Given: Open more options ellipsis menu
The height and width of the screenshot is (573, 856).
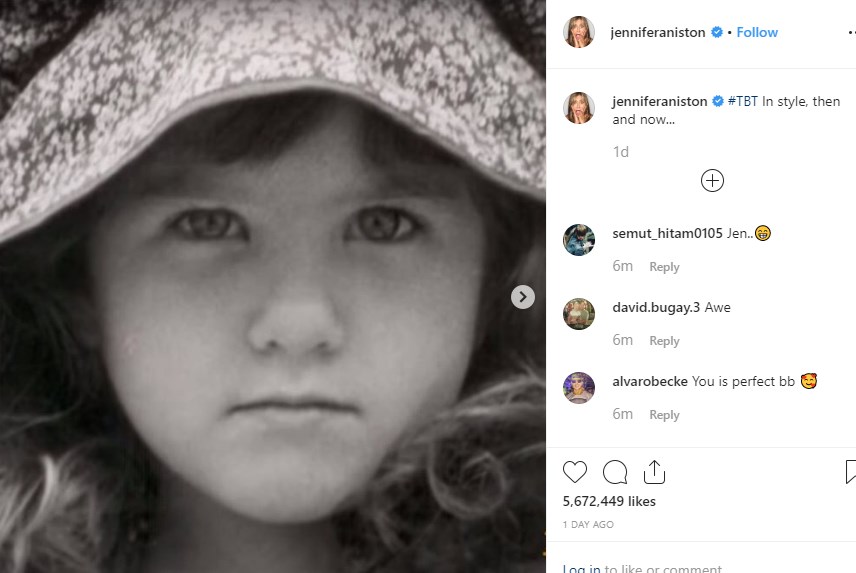Looking at the screenshot, I should coord(850,32).
